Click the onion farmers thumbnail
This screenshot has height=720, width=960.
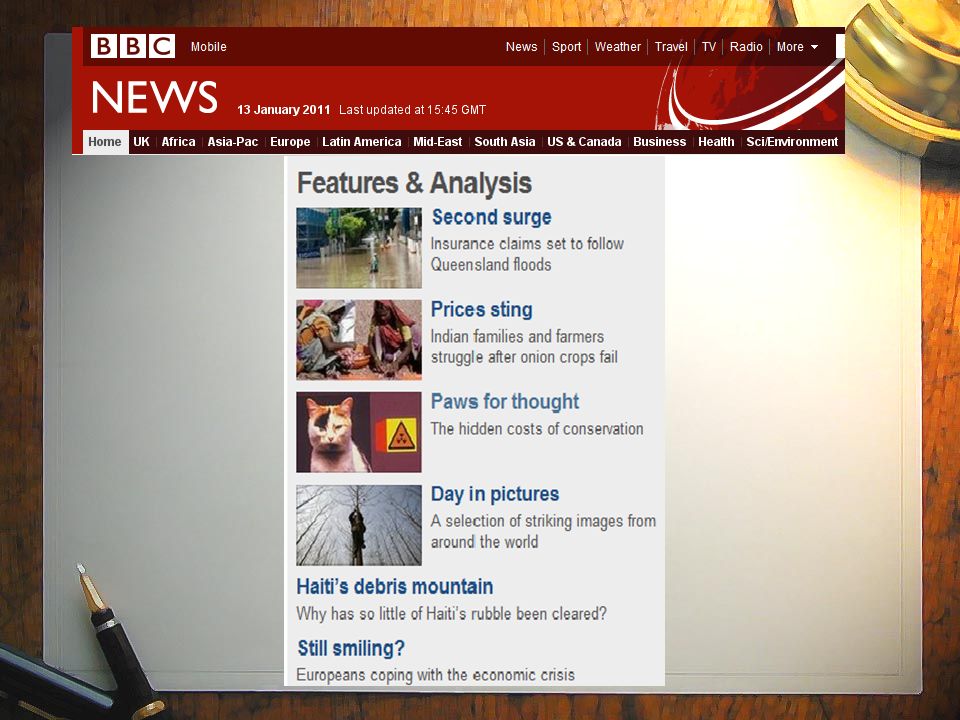pyautogui.click(x=359, y=340)
